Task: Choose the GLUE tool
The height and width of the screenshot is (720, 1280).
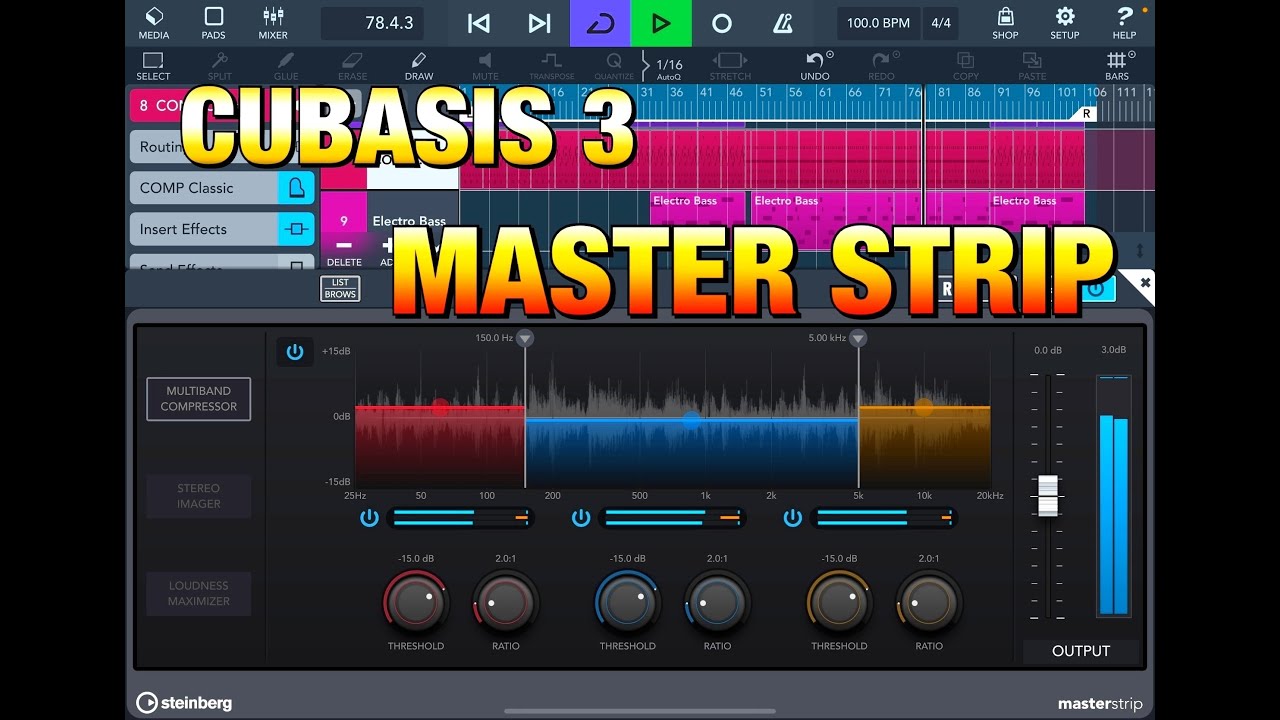Action: 286,66
